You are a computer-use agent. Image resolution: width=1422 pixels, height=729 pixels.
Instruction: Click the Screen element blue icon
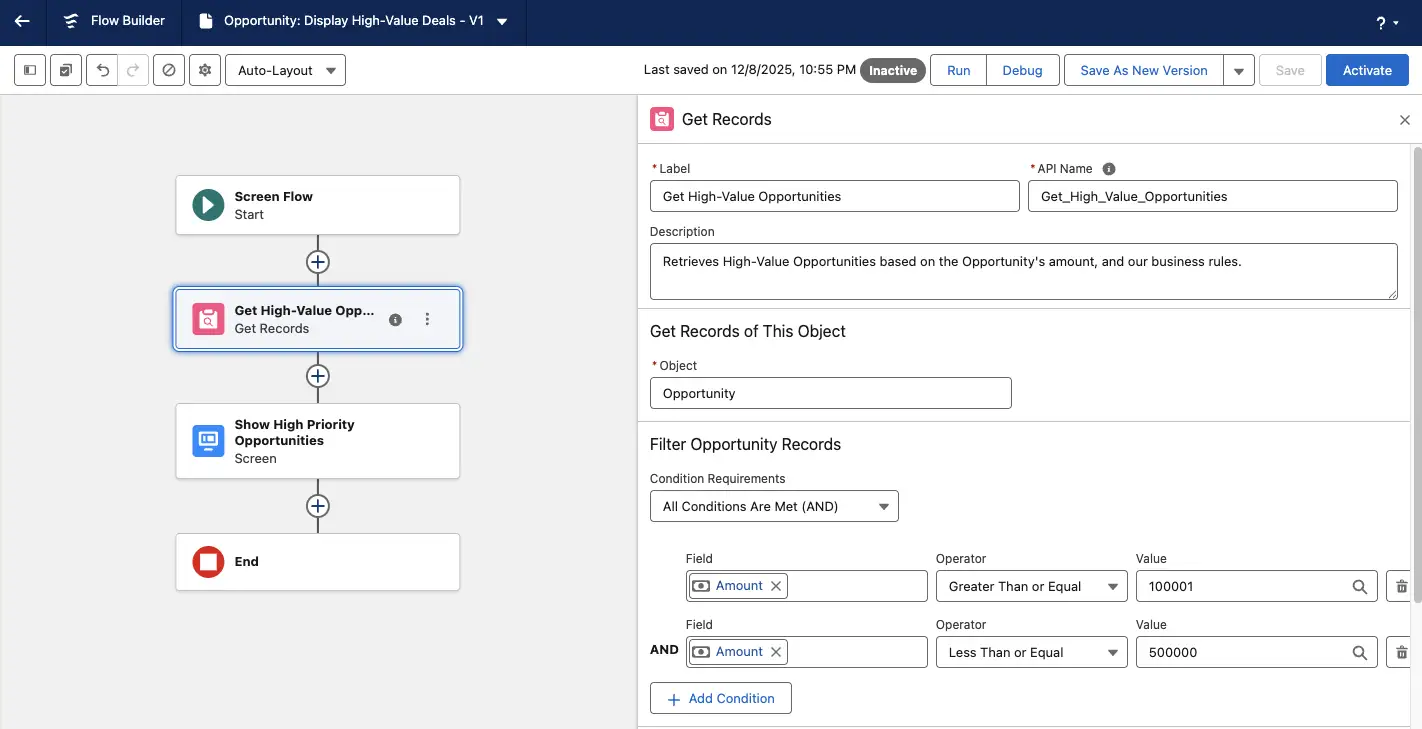pos(208,440)
